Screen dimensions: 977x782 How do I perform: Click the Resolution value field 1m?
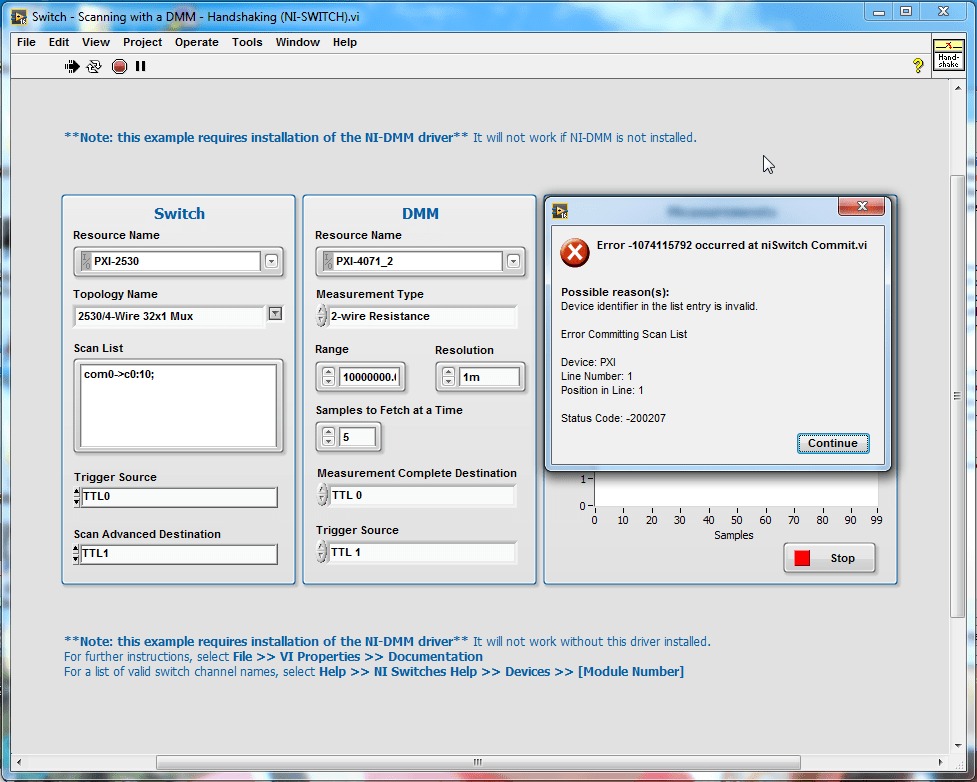point(489,377)
